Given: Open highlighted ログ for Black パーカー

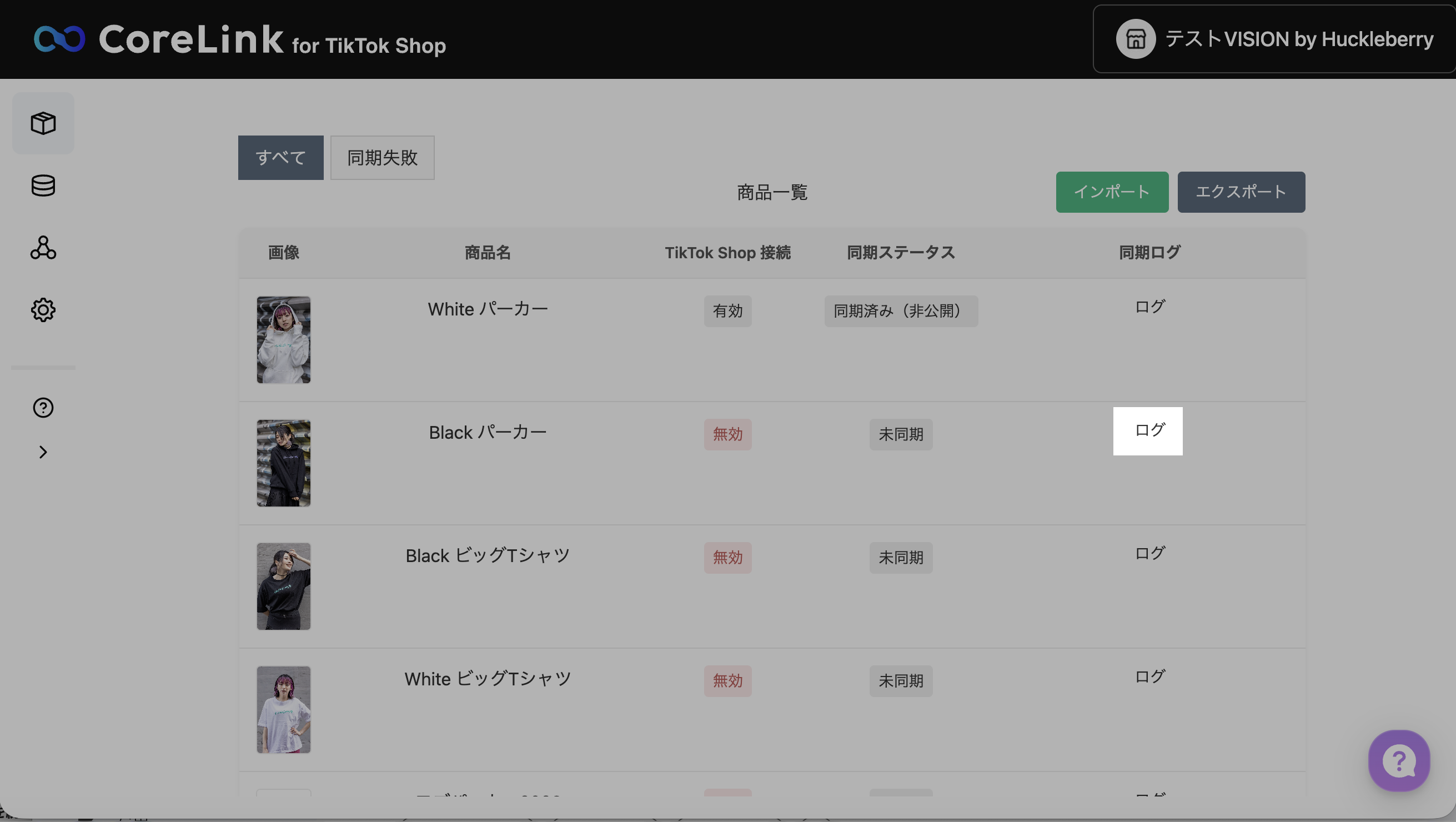Looking at the screenshot, I should [x=1149, y=430].
